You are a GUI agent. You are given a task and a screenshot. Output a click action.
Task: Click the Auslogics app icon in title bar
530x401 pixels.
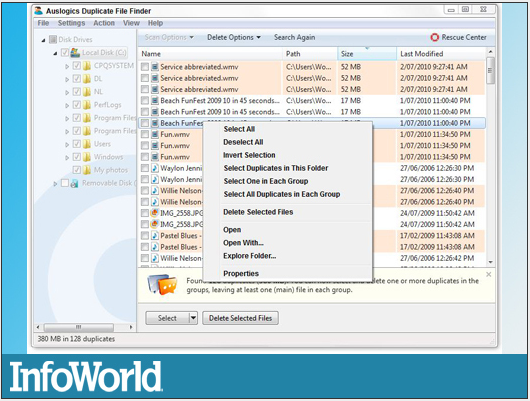[x=39, y=11]
